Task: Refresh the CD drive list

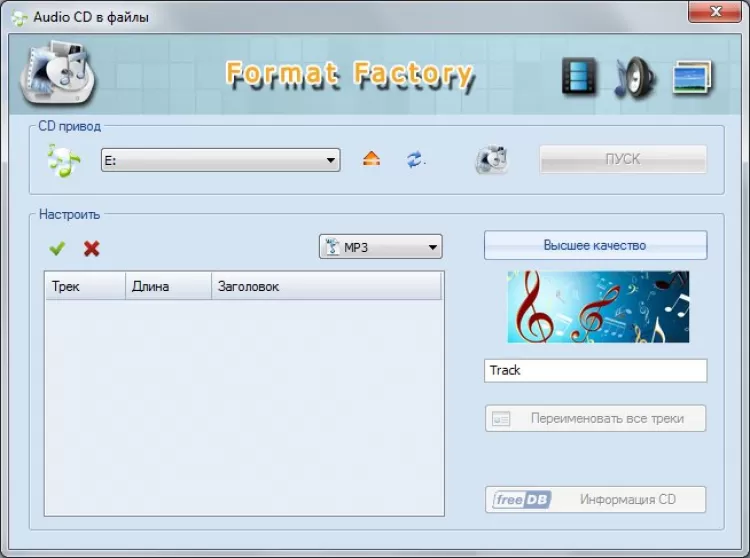Action: 415,159
